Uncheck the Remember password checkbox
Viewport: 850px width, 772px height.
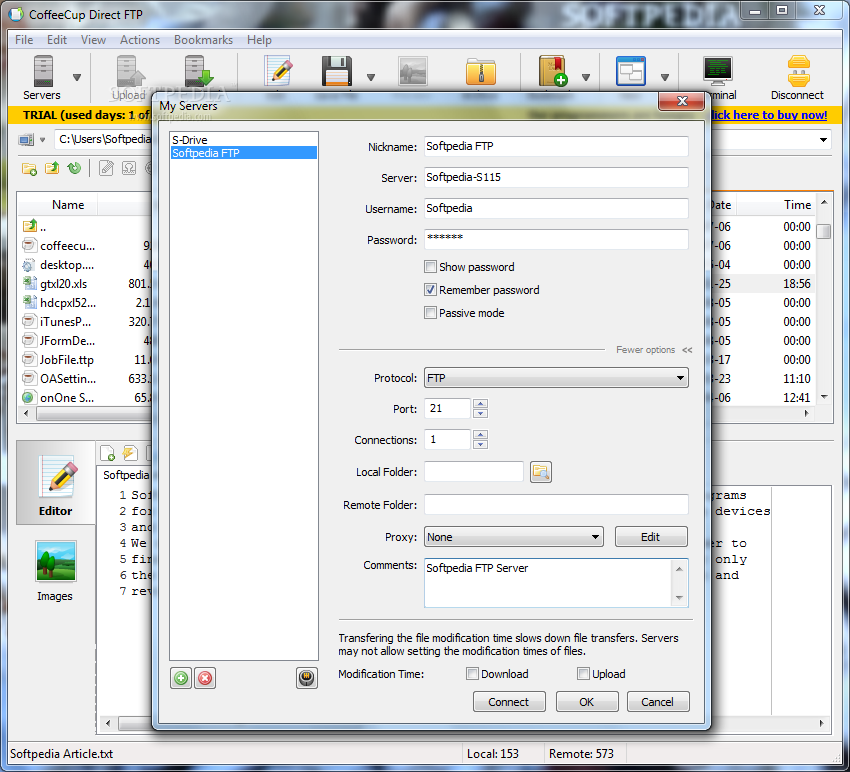pyautogui.click(x=430, y=290)
